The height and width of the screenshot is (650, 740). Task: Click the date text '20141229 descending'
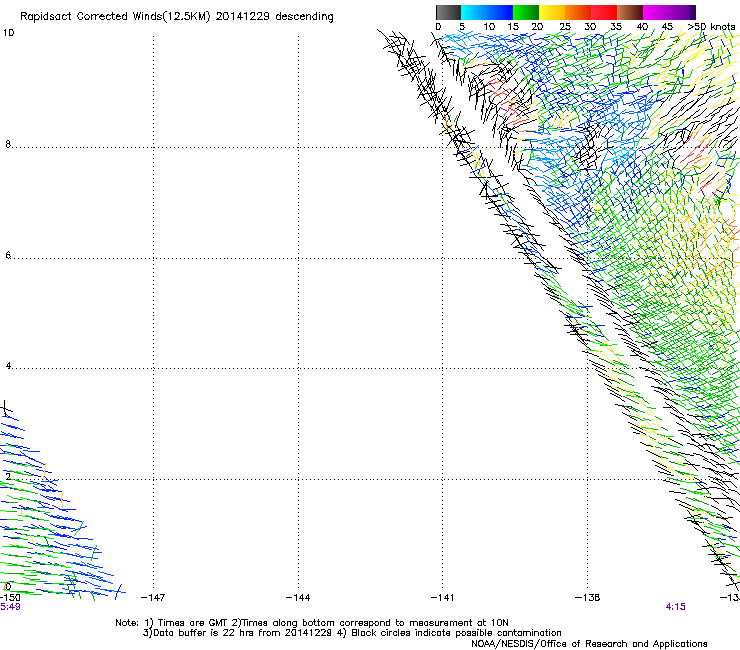coord(275,17)
